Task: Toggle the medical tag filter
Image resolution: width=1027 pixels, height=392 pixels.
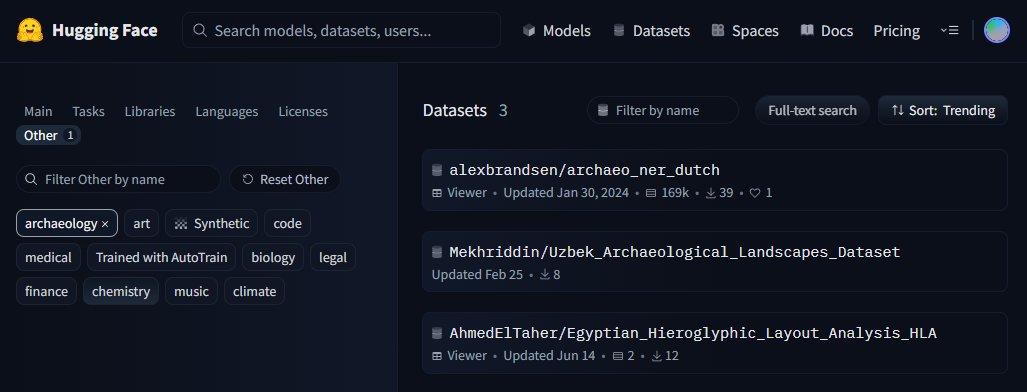Action: click(48, 258)
